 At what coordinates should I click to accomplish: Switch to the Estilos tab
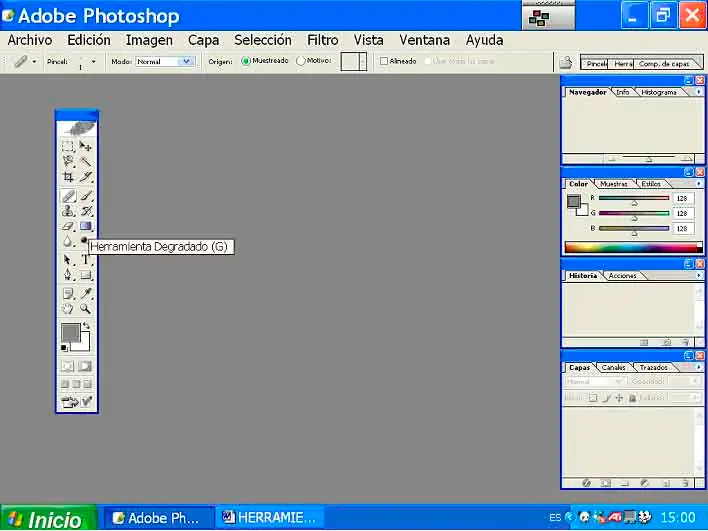pos(651,184)
